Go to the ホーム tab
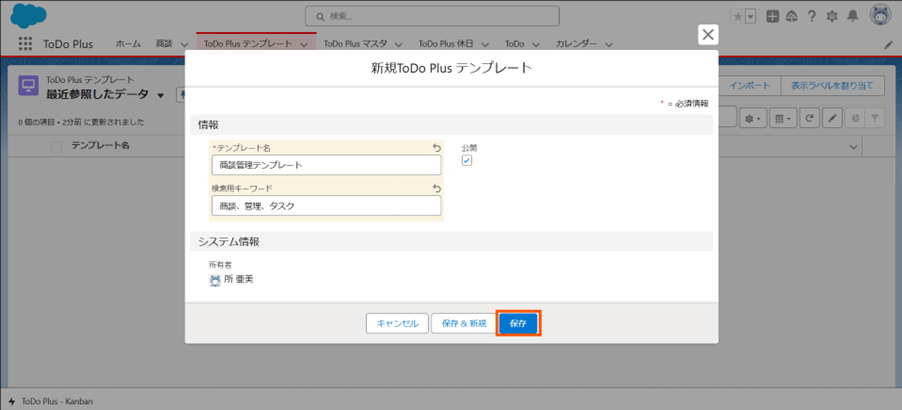The image size is (902, 410). click(128, 44)
